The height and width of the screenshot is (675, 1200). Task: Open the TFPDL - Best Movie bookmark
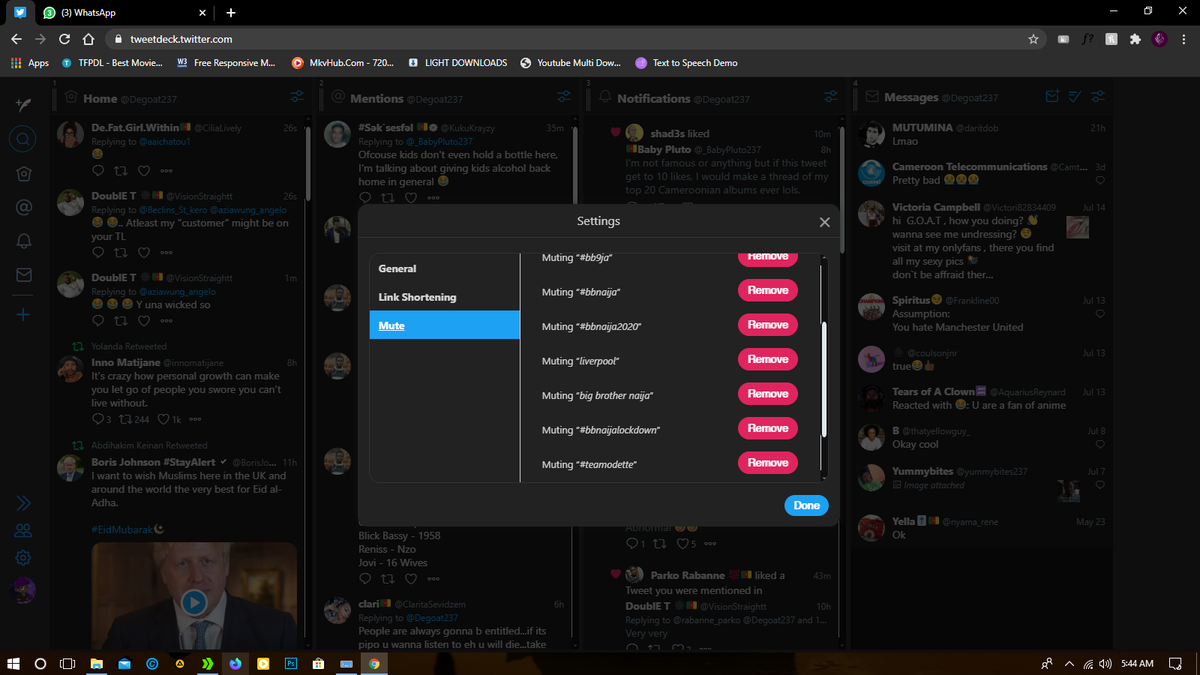click(x=114, y=63)
